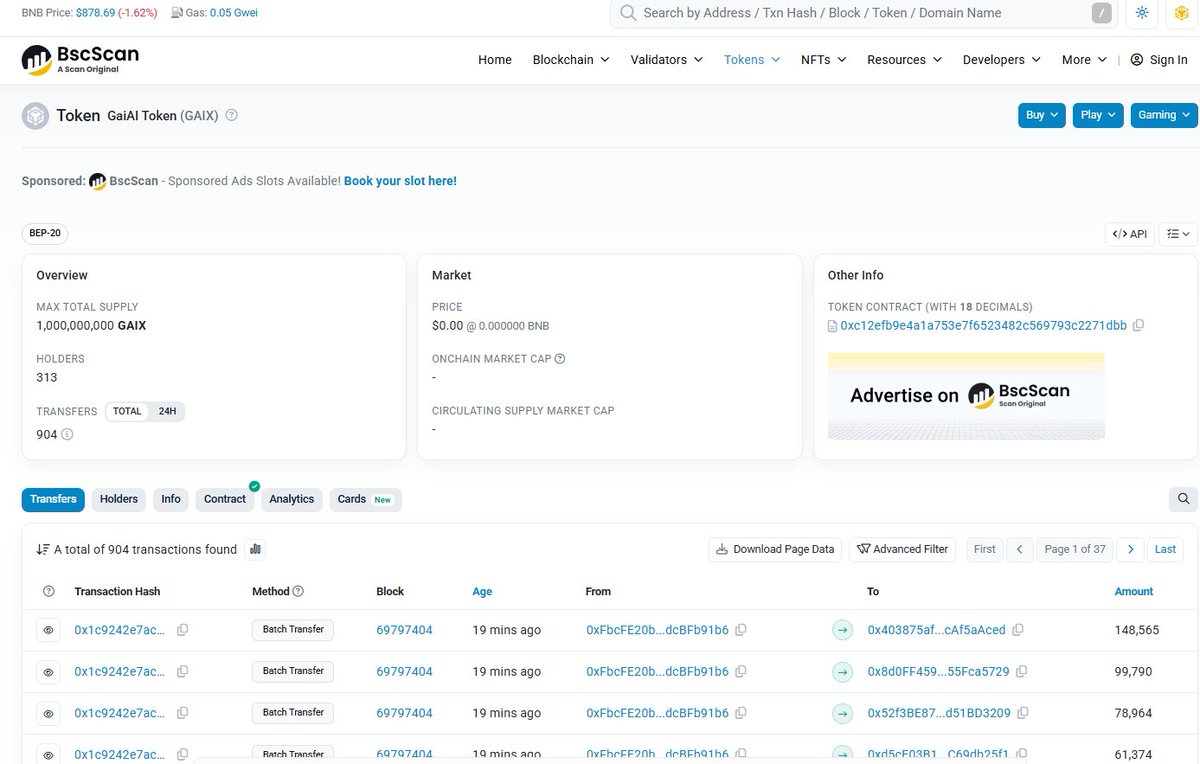The height and width of the screenshot is (764, 1200).
Task: Switch to the Contract tab
Action: click(225, 499)
